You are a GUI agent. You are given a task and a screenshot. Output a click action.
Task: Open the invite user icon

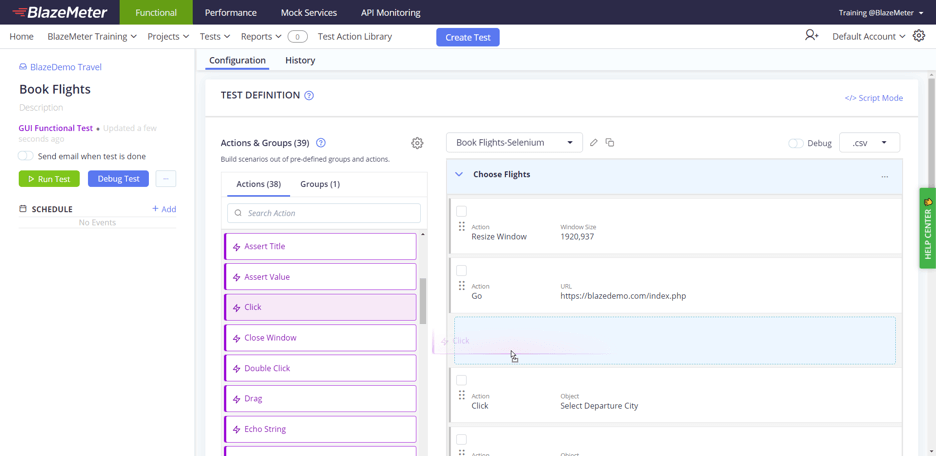click(811, 36)
